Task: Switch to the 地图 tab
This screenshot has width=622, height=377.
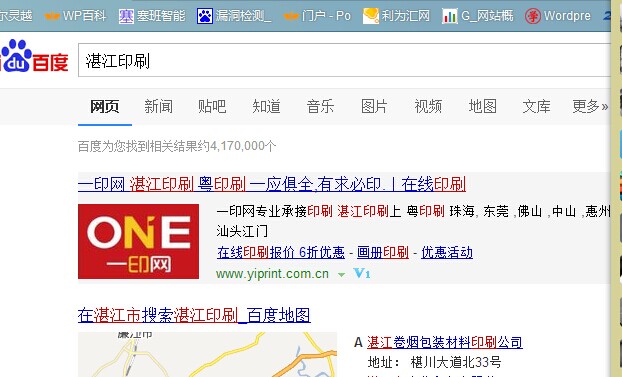Action: click(482, 106)
